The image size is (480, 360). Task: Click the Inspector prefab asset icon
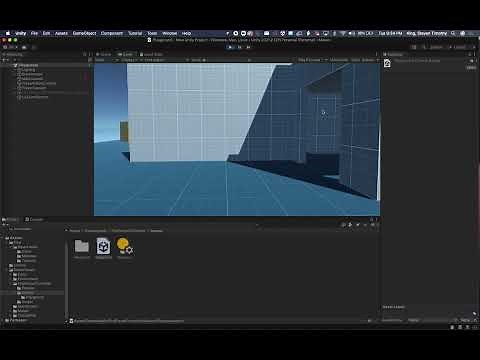click(387, 63)
